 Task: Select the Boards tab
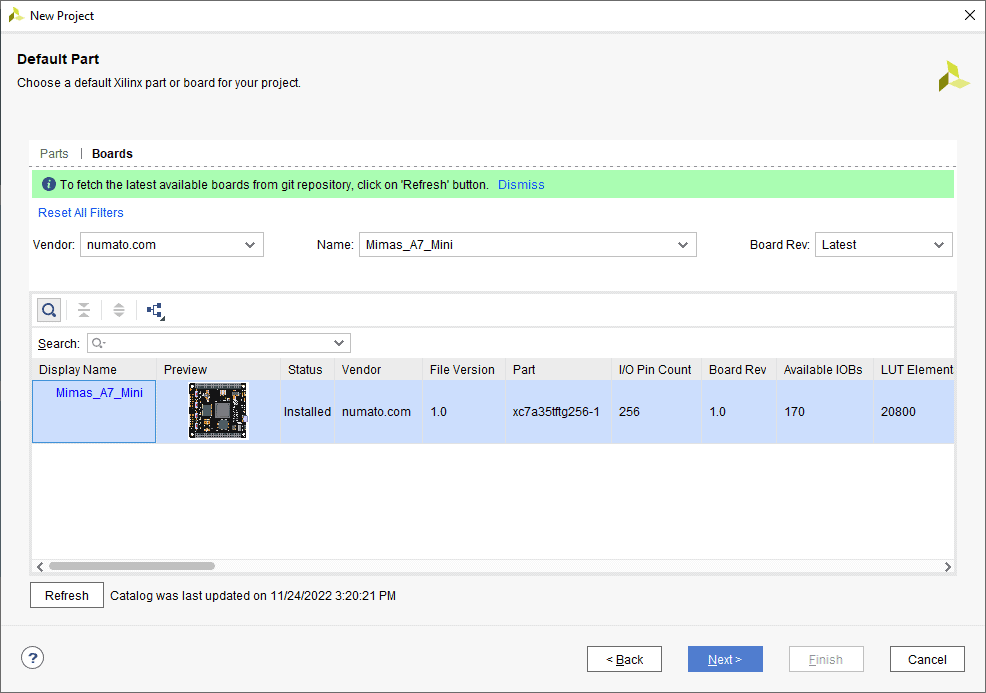(x=112, y=154)
